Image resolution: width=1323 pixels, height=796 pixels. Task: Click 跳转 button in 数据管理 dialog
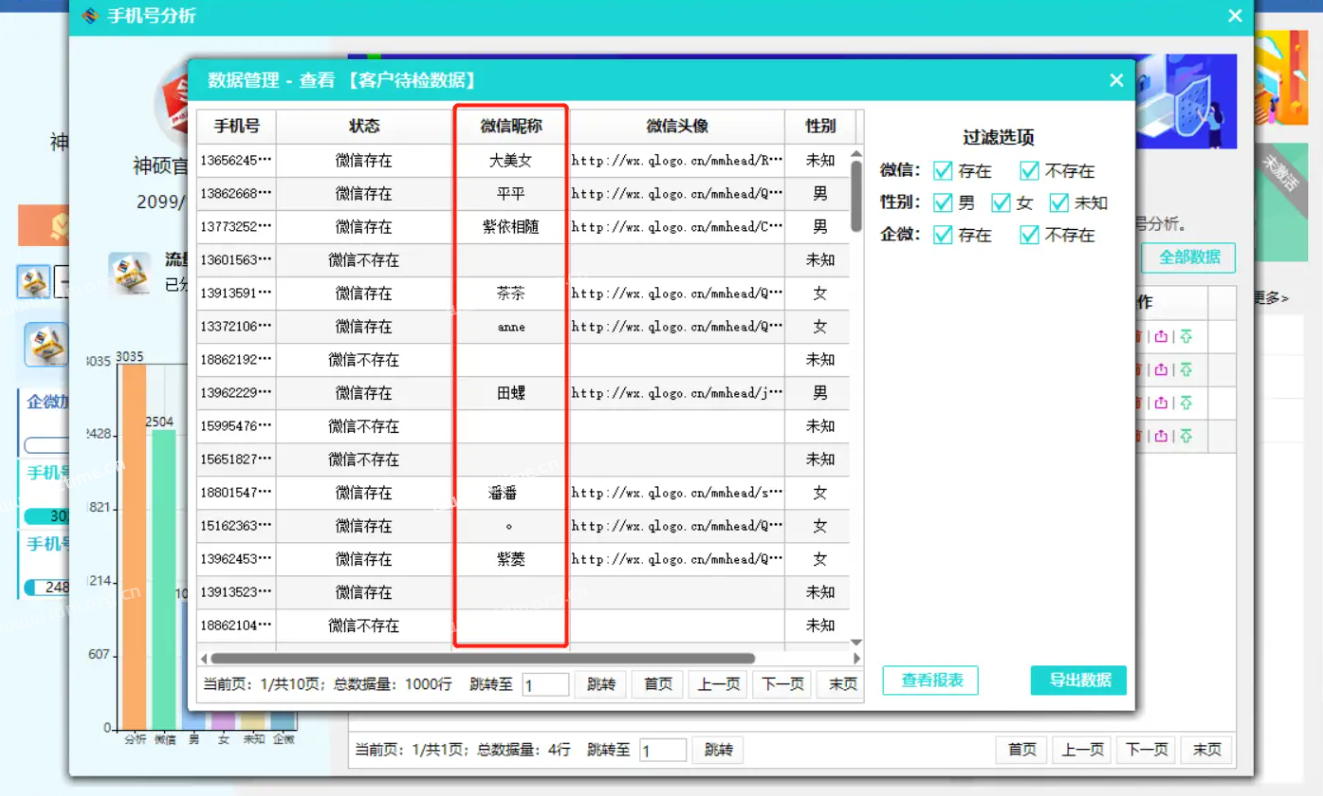click(x=601, y=684)
